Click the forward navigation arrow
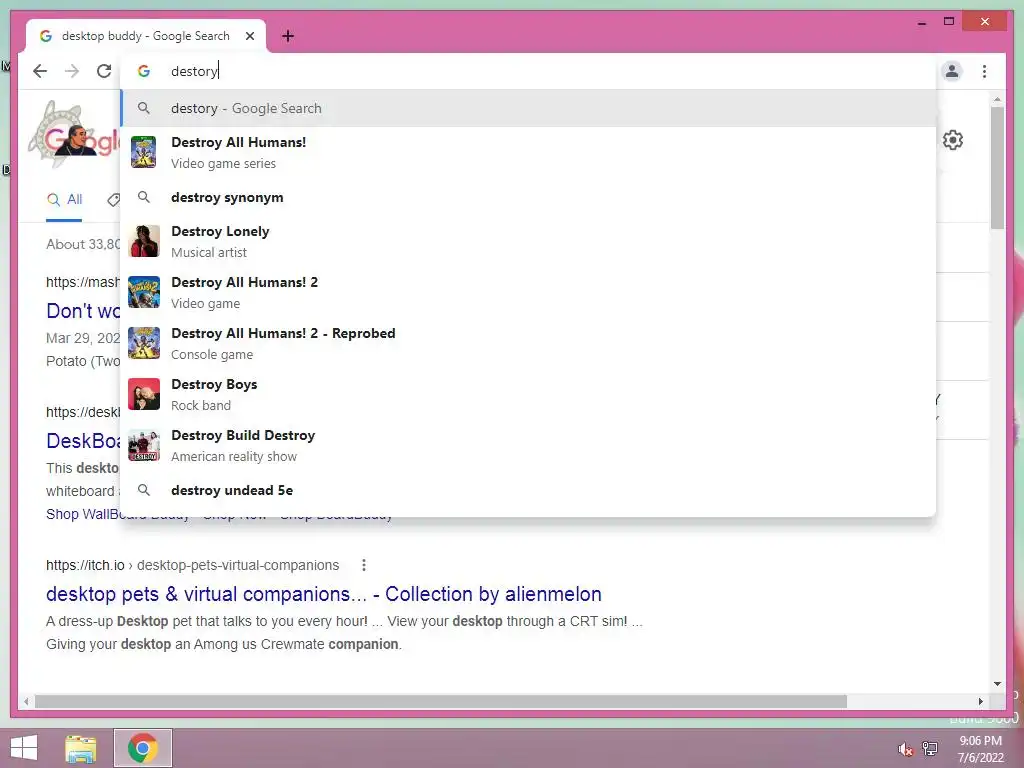The width and height of the screenshot is (1024, 768). 72,71
